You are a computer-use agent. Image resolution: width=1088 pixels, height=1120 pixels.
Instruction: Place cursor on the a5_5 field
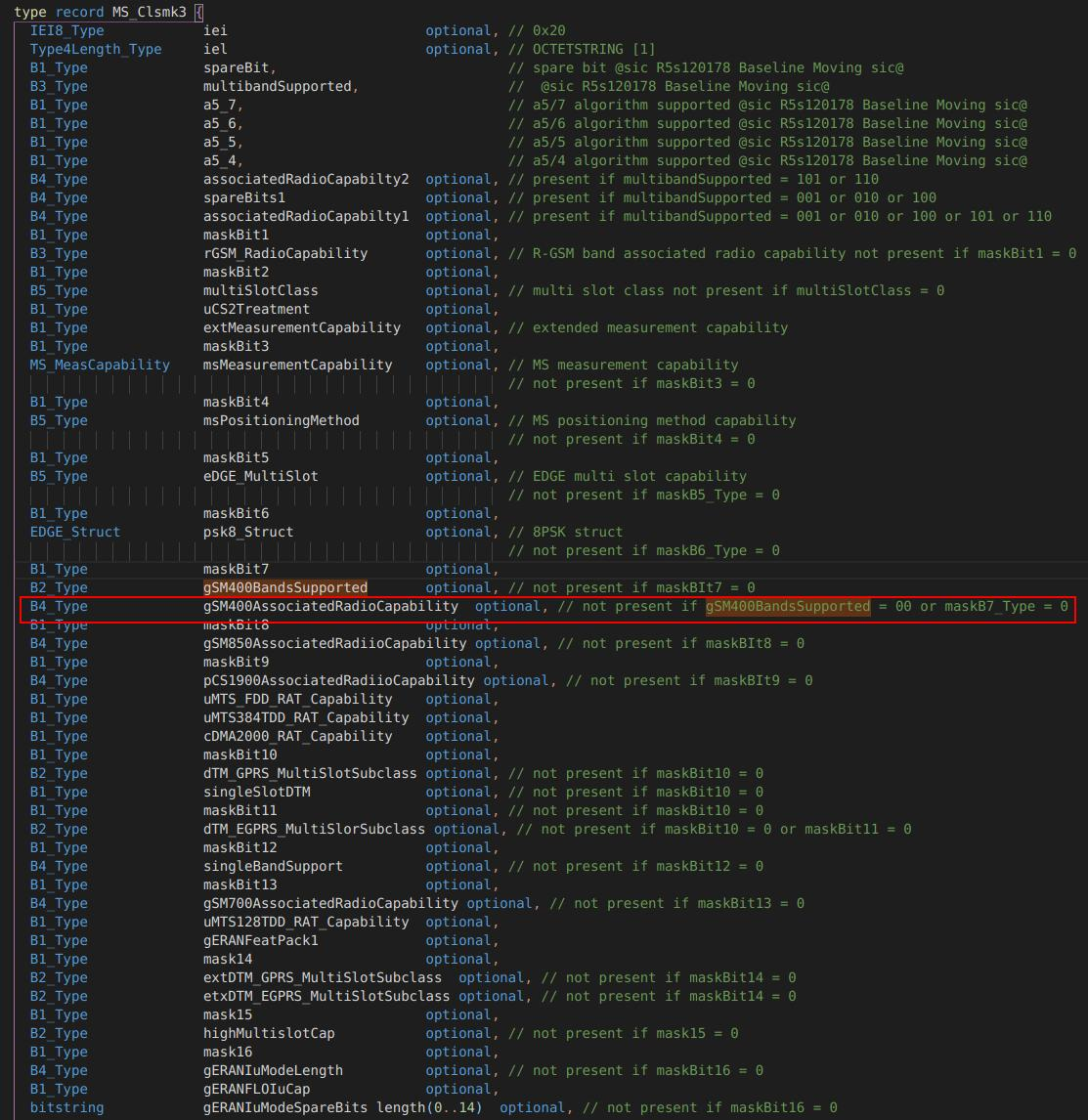219,142
